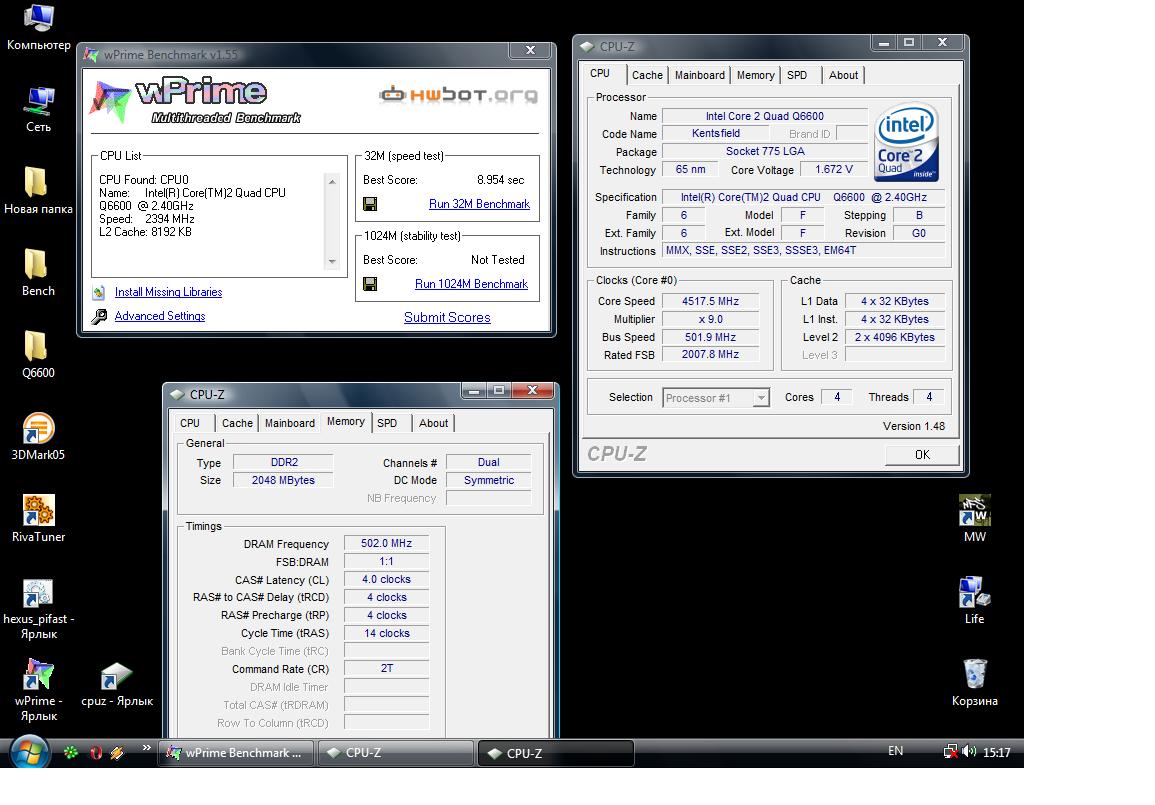Image resolution: width=1155 pixels, height=805 pixels.
Task: Open the Processor #1 selection dropdown
Action: (716, 398)
